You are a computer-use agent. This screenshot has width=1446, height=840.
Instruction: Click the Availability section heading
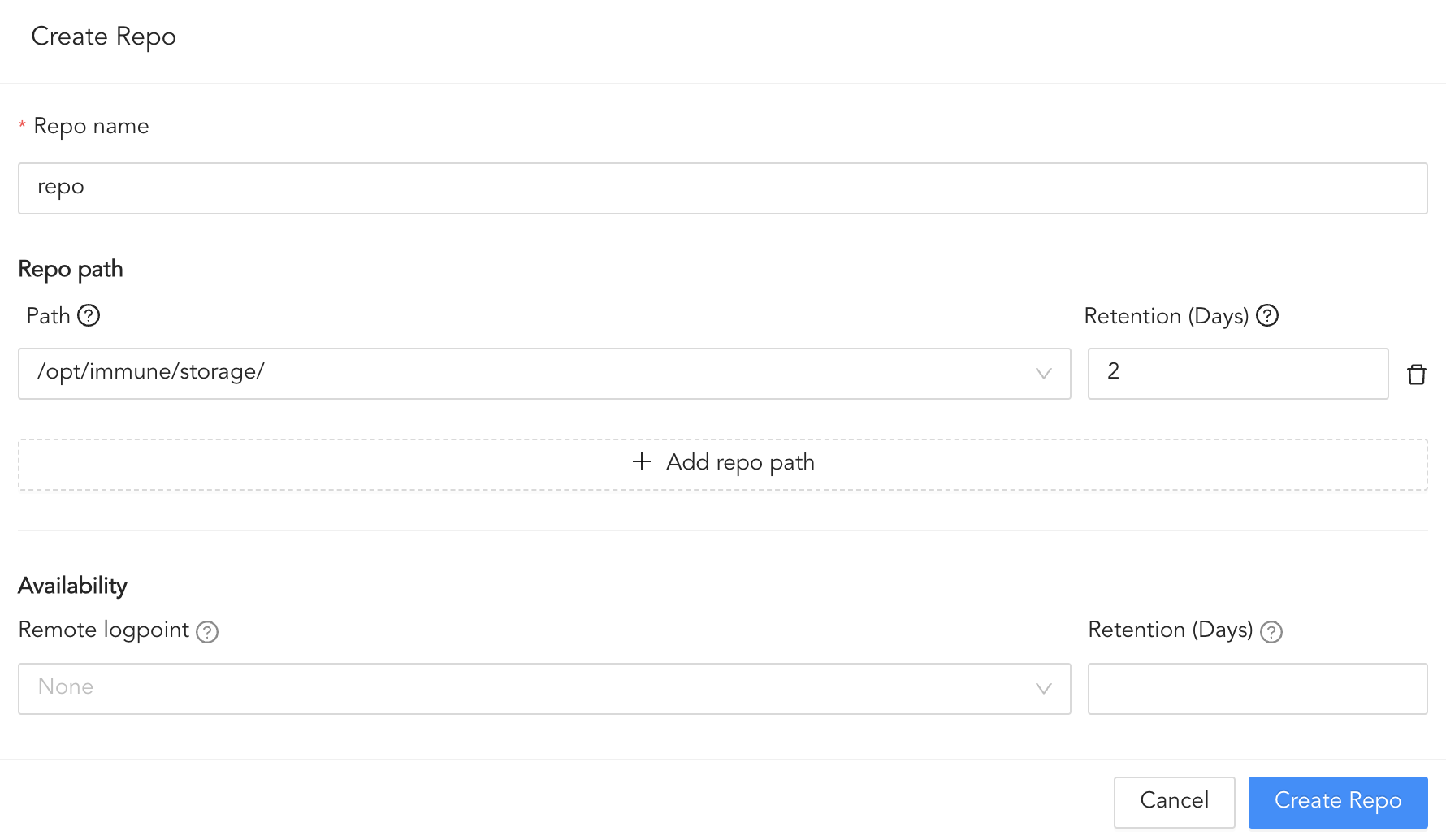click(73, 586)
